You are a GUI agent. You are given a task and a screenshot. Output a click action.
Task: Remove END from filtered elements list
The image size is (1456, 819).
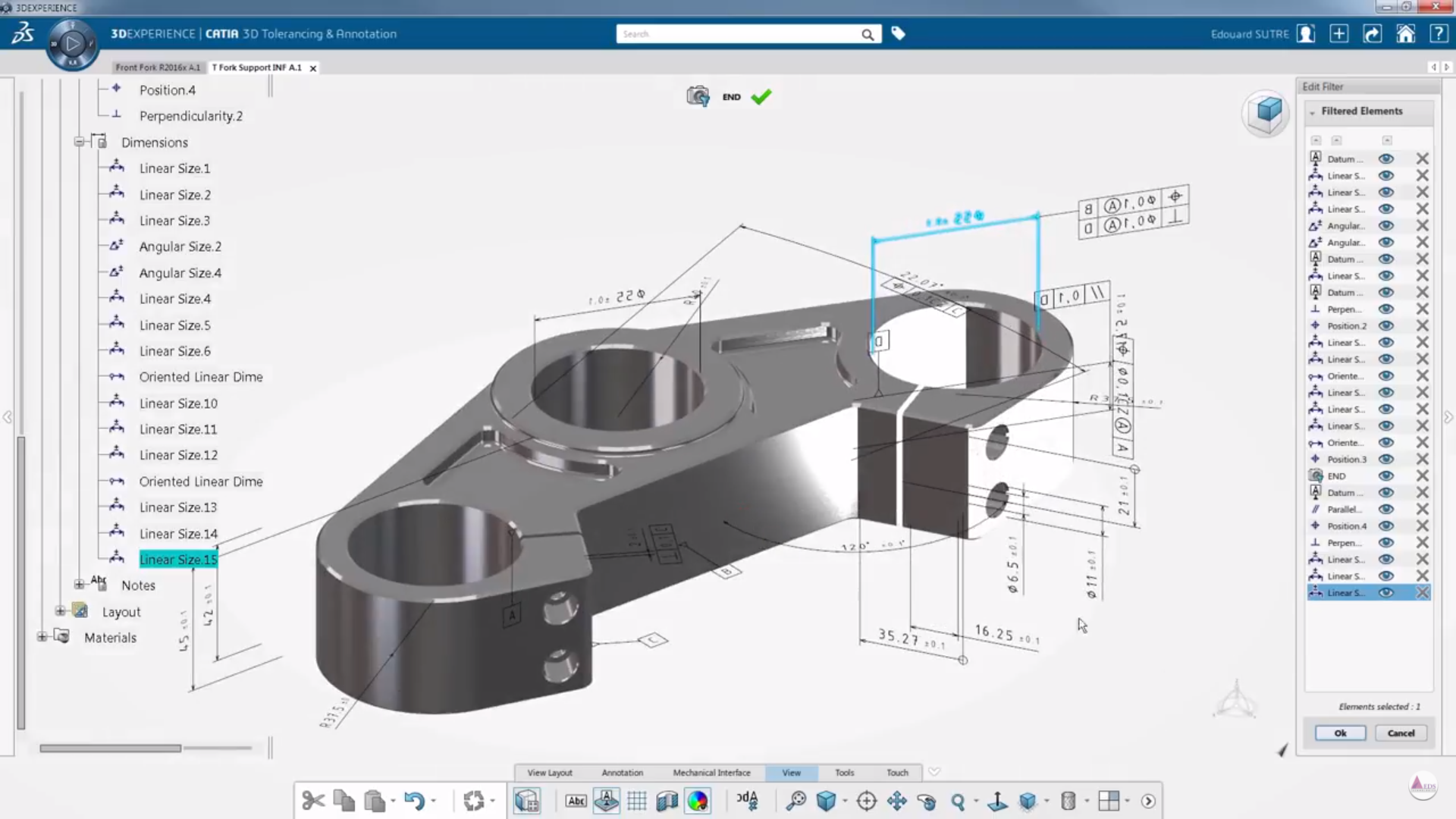point(1423,475)
